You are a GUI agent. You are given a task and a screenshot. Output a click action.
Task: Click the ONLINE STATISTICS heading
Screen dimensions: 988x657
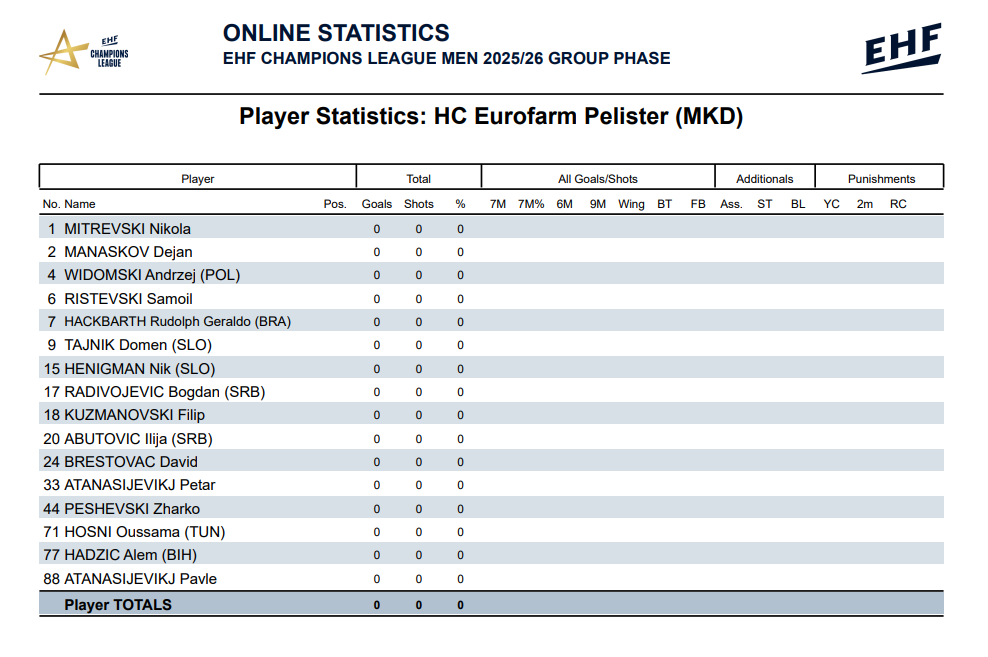[336, 34]
